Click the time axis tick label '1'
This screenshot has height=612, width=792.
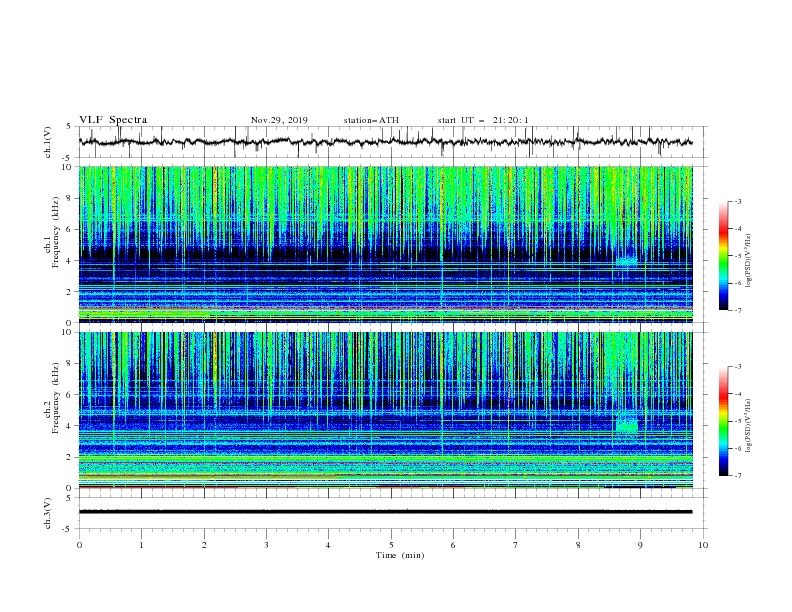click(x=142, y=545)
